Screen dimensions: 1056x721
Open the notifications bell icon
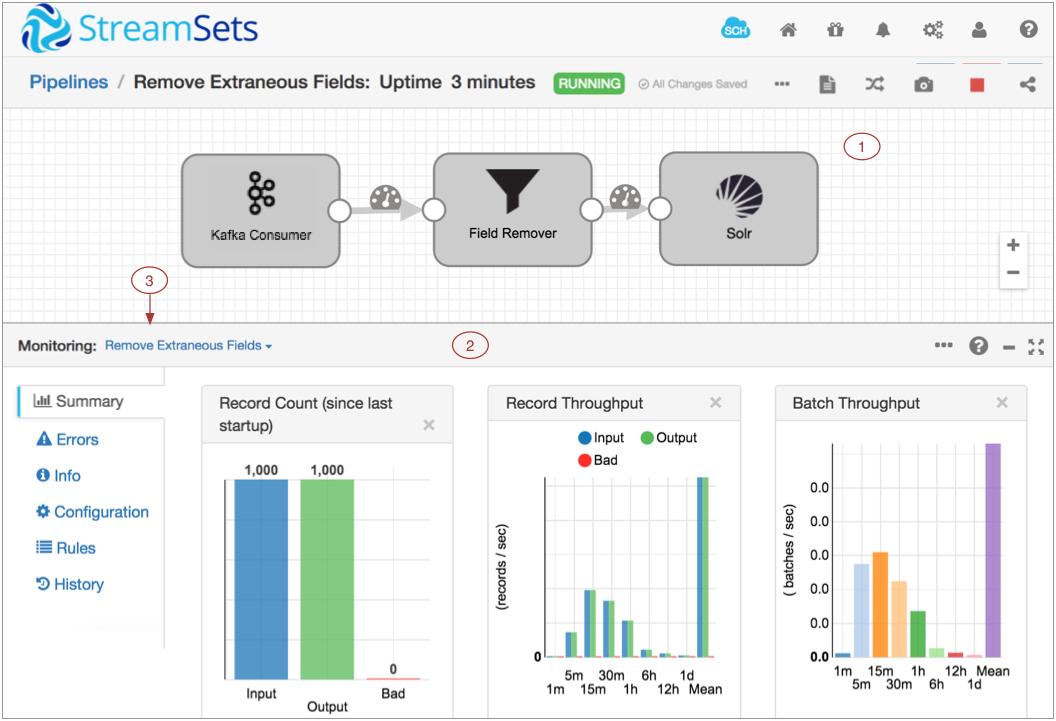882,30
